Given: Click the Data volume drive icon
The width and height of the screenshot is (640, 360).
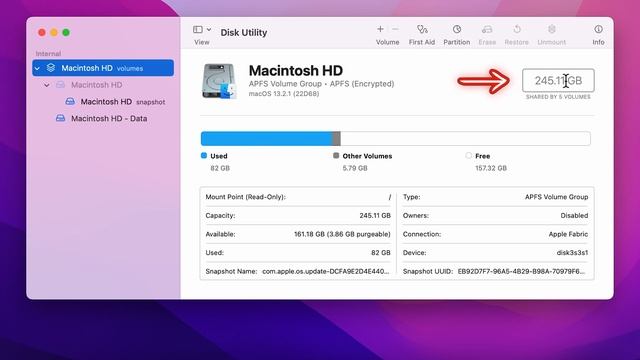Looking at the screenshot, I should [x=60, y=118].
